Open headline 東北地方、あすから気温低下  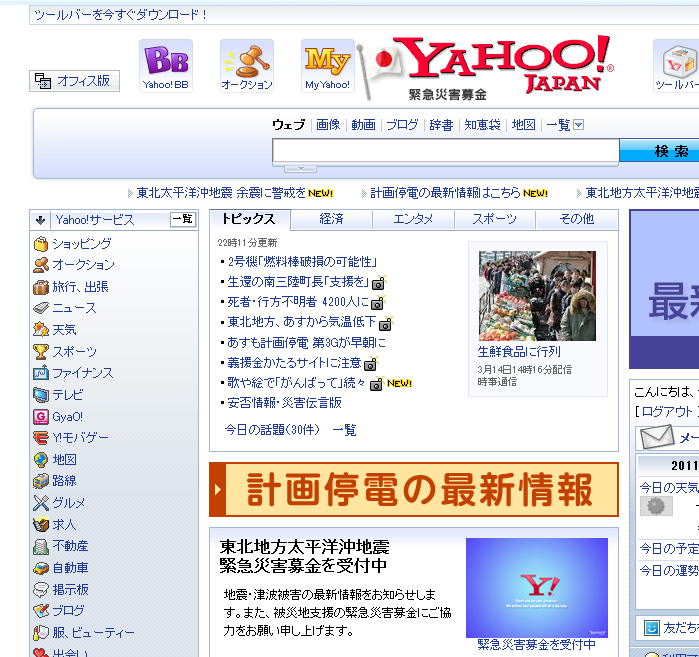pyautogui.click(x=302, y=322)
